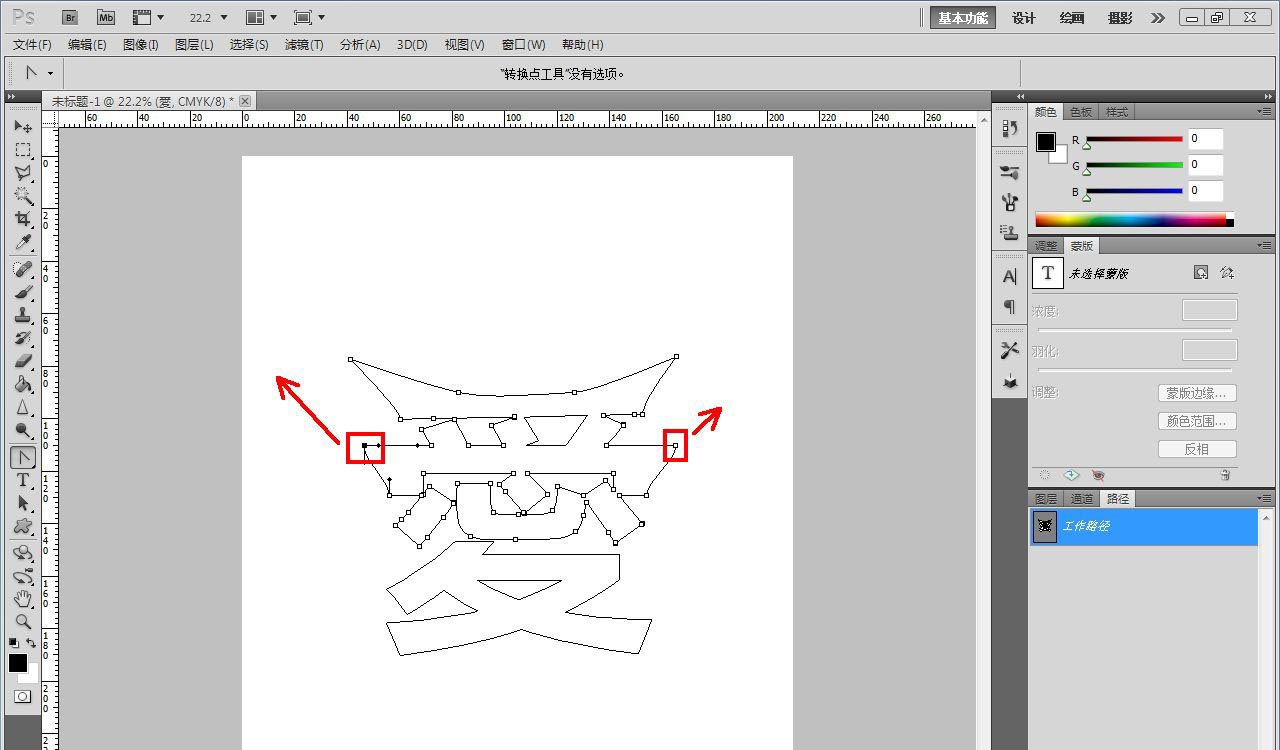Click the delete mask trash icon
The height and width of the screenshot is (750, 1280).
pyautogui.click(x=1225, y=475)
